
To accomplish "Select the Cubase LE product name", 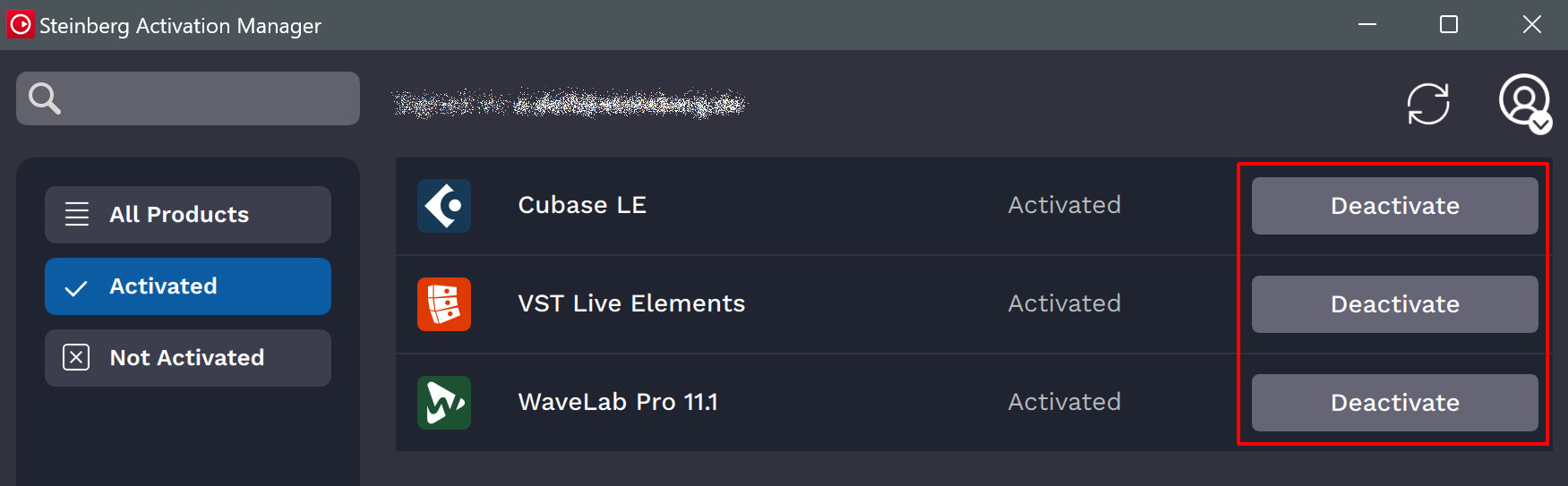I will tap(582, 205).
